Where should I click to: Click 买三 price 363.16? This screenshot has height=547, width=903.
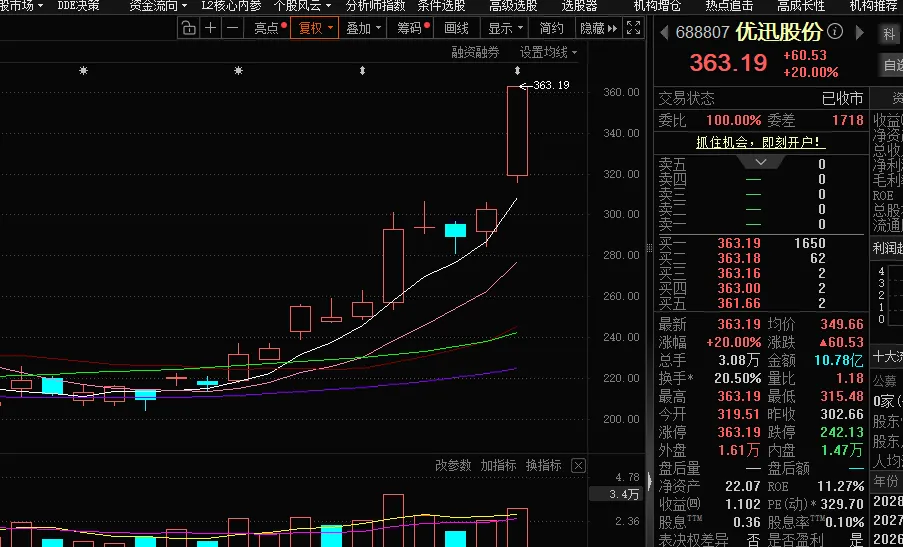click(739, 273)
